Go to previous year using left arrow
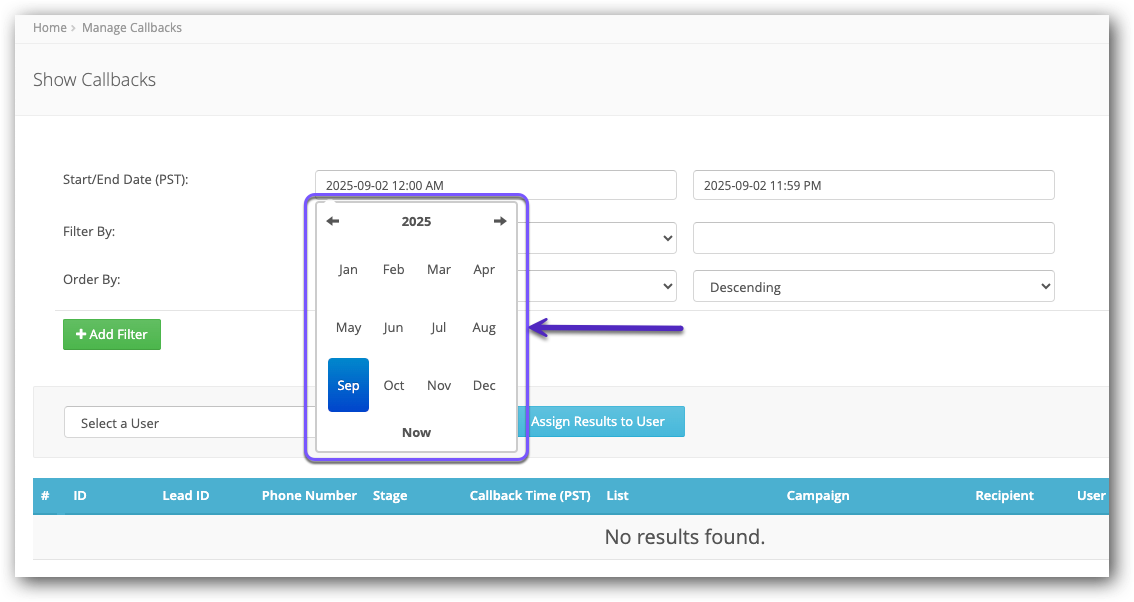This screenshot has width=1134, height=602. point(333,221)
